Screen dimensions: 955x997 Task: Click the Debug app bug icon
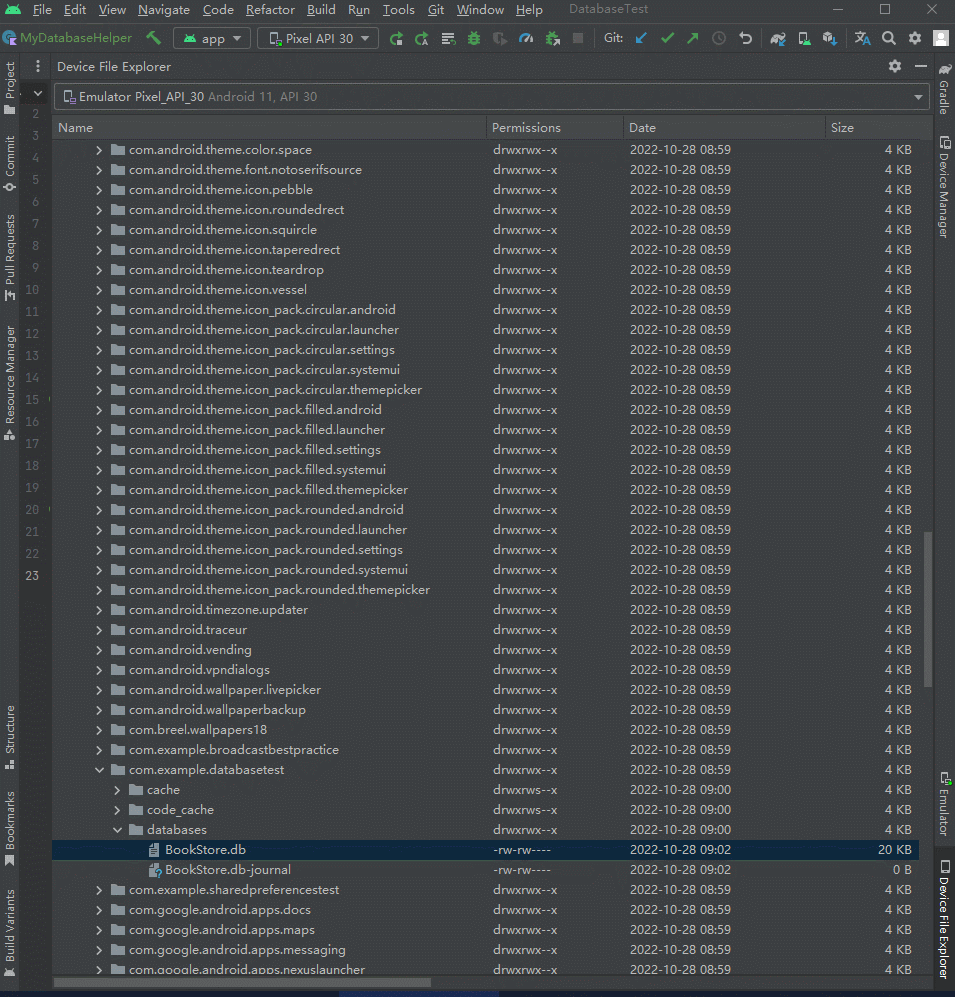[474, 38]
